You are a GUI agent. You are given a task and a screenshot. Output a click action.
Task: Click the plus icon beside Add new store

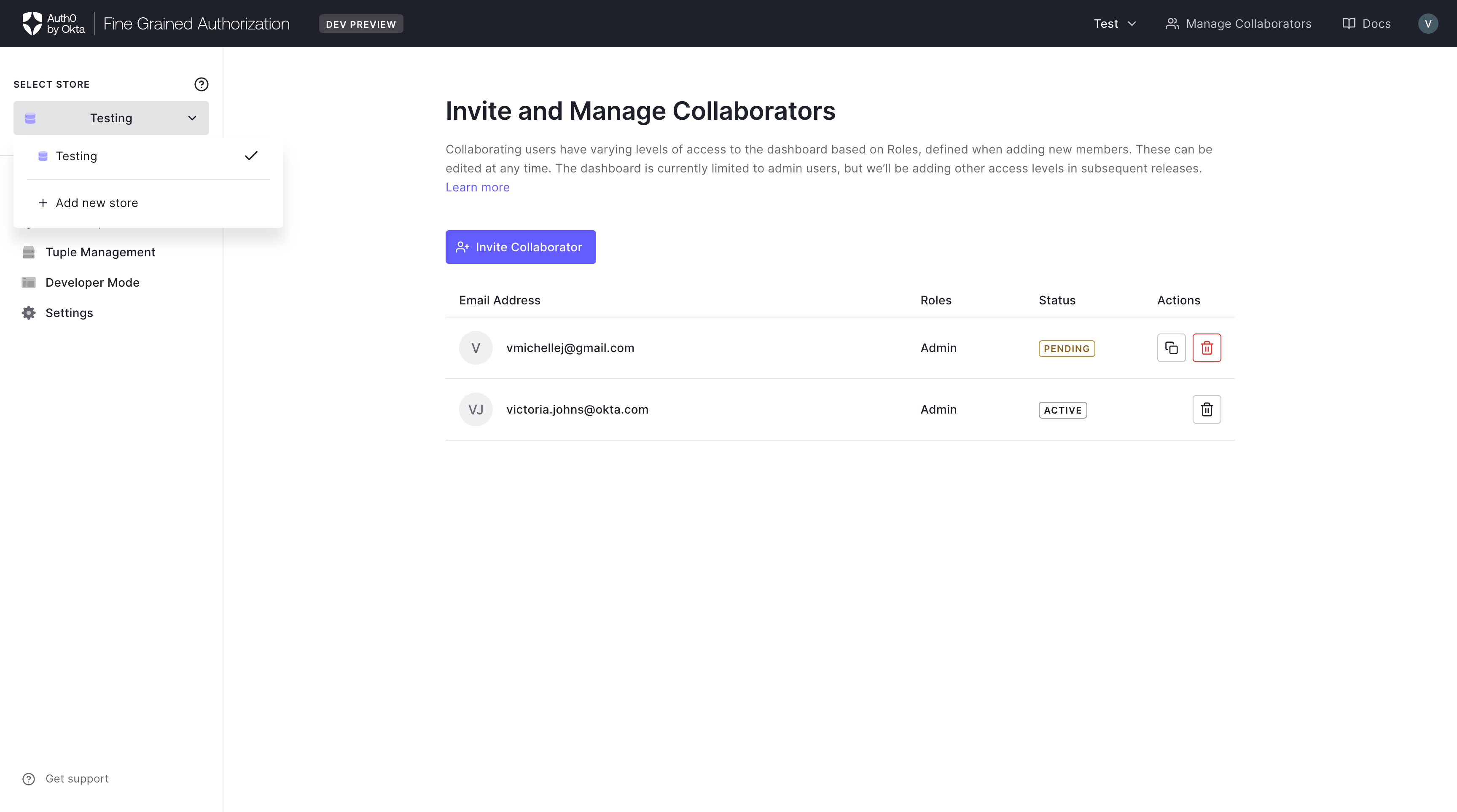[43, 203]
